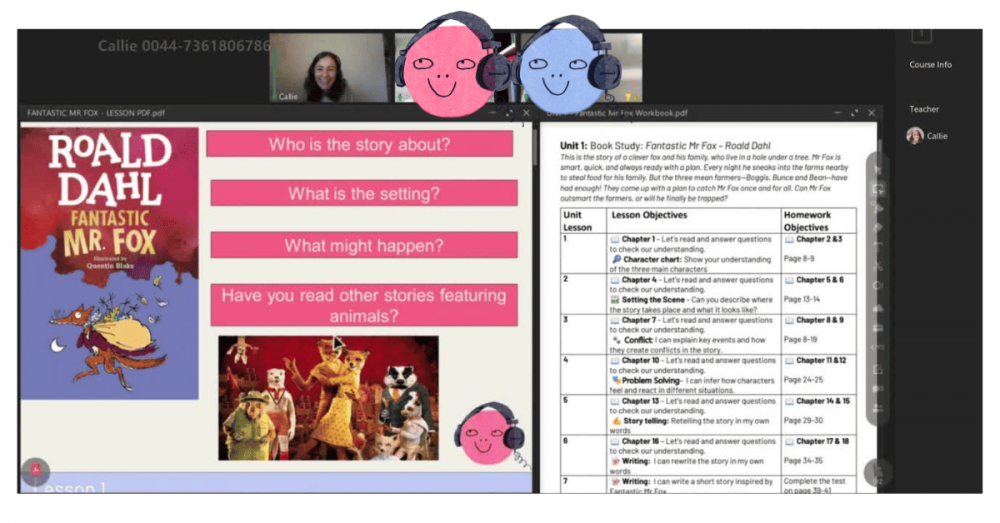Select the scissors tool

pyautogui.click(x=878, y=266)
